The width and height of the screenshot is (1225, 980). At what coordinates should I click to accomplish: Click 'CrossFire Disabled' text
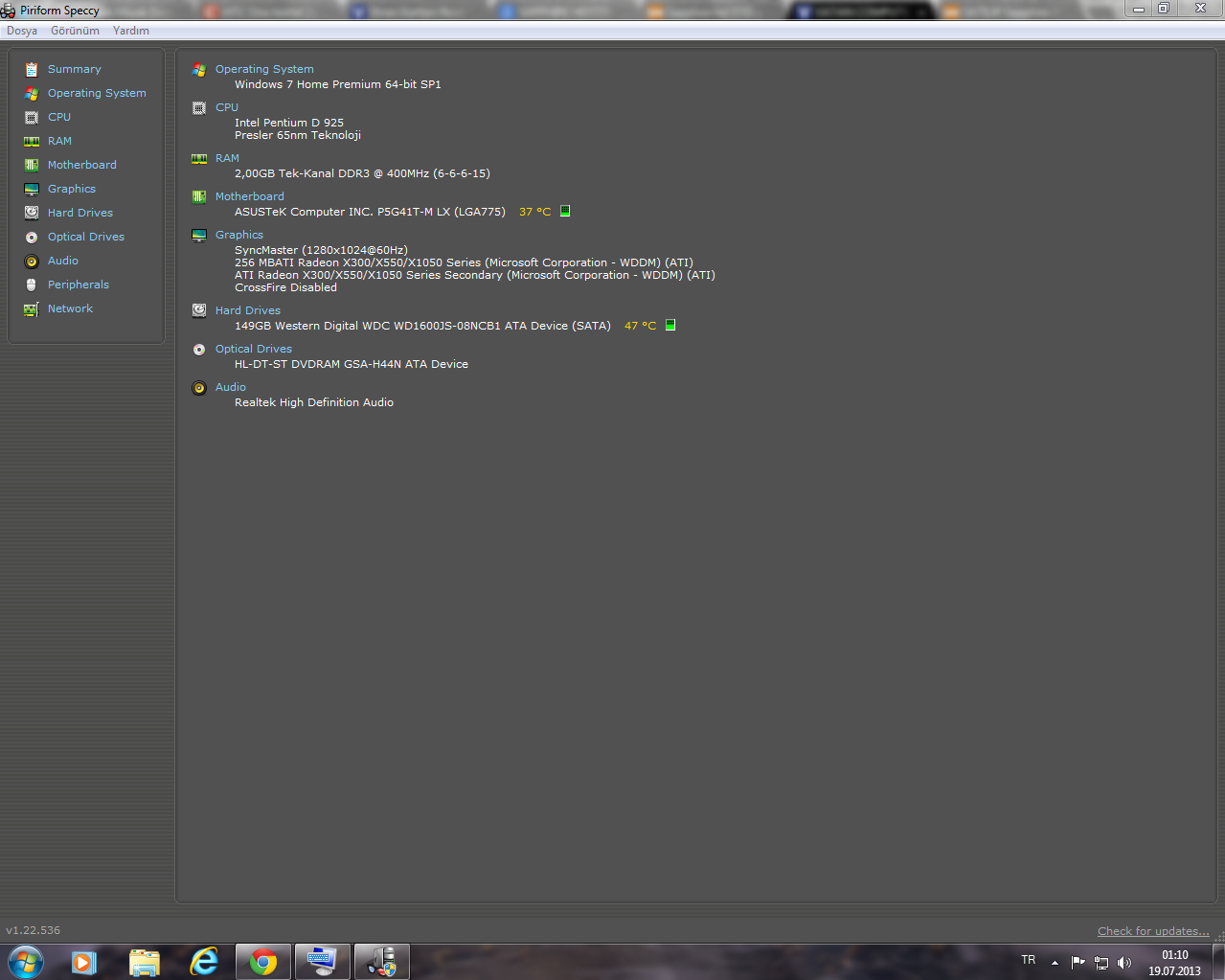[x=285, y=287]
